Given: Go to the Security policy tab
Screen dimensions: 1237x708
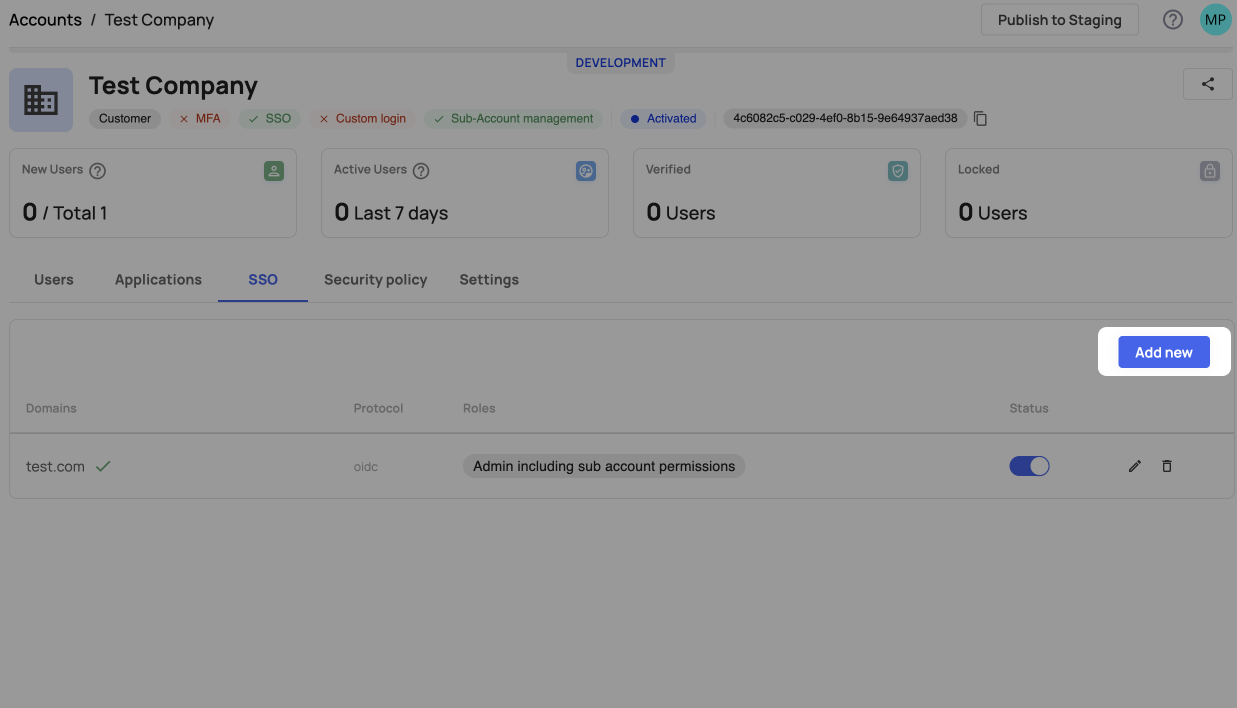Looking at the screenshot, I should [375, 280].
